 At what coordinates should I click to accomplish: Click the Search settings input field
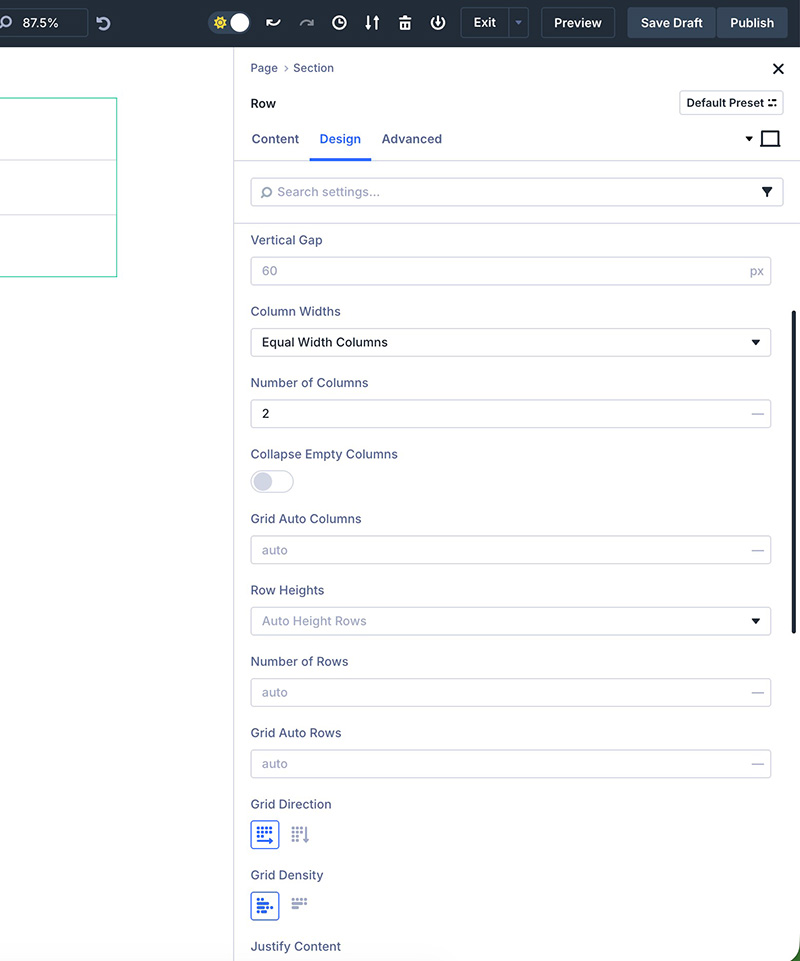tap(505, 192)
